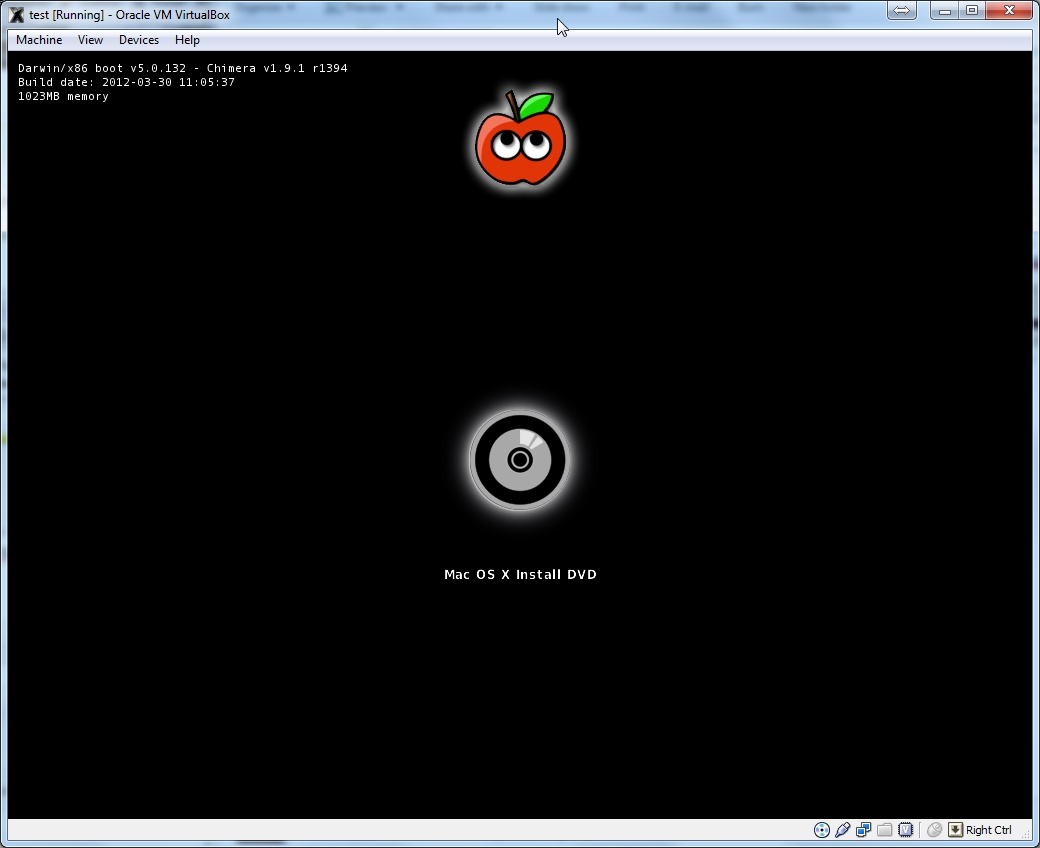Screen dimensions: 1040x848
Task: Click the Build date line
Action: (x=126, y=82)
